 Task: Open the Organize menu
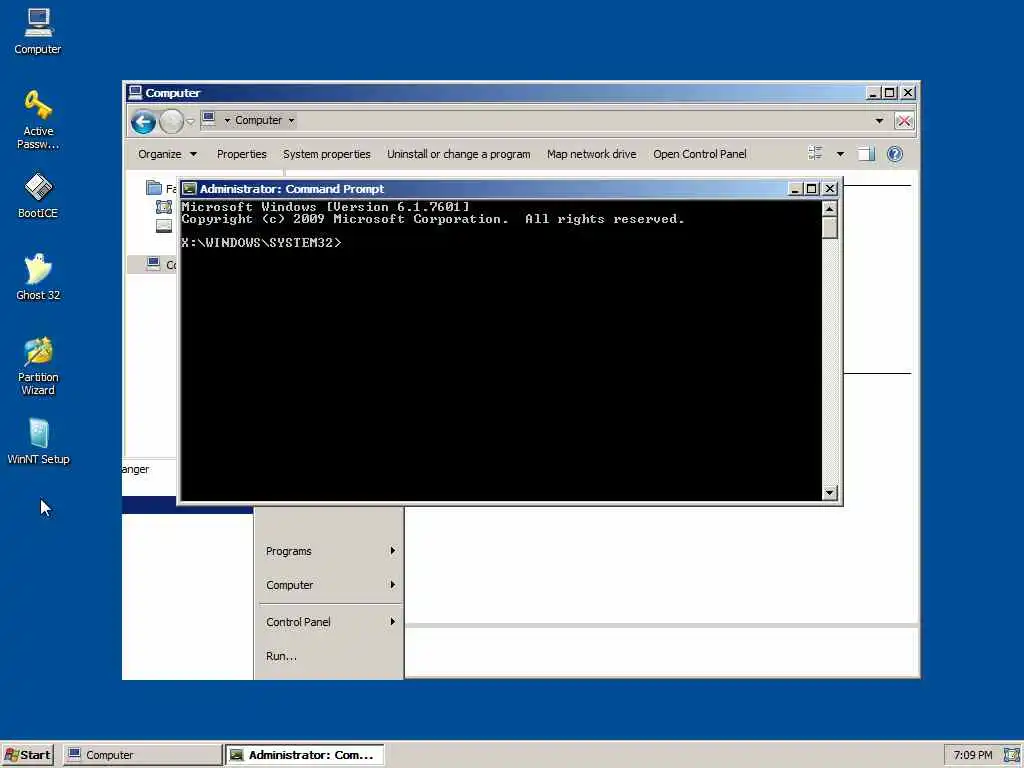click(x=167, y=154)
